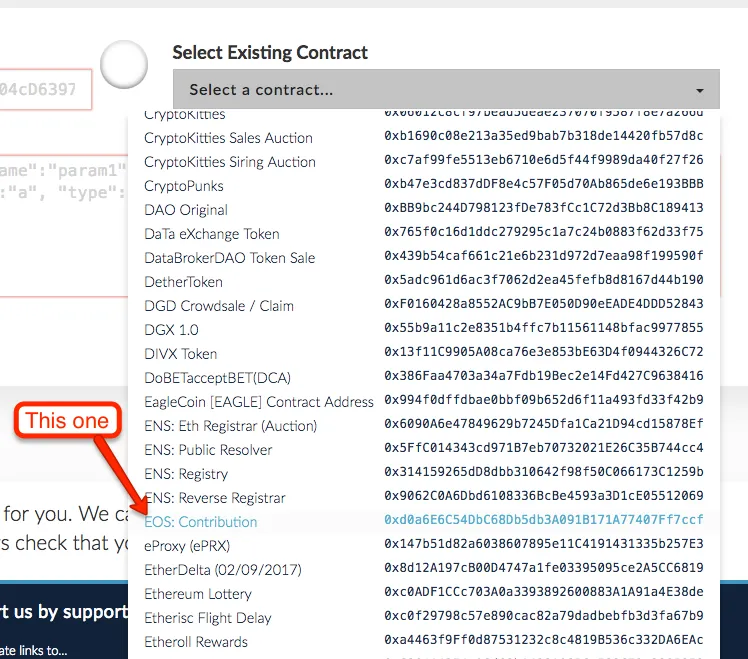Pick EagleCoin [EAGLE] Contract Address
The image size is (748, 659).
[259, 402]
